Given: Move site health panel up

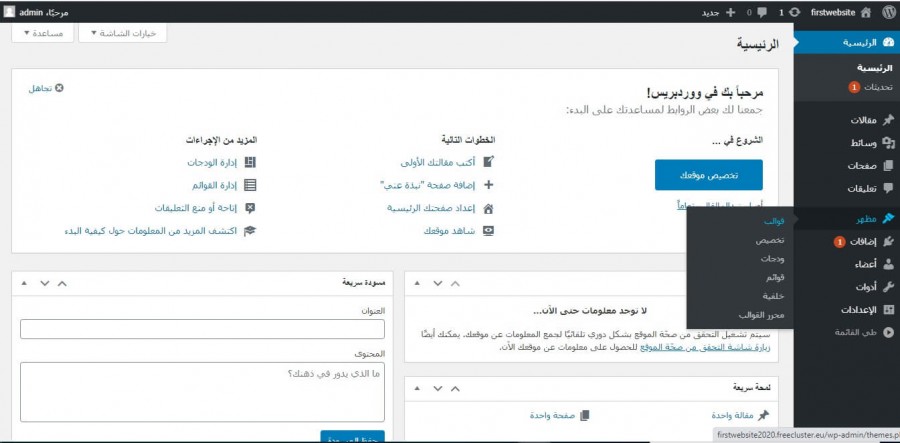Looking at the screenshot, I should click(455, 283).
